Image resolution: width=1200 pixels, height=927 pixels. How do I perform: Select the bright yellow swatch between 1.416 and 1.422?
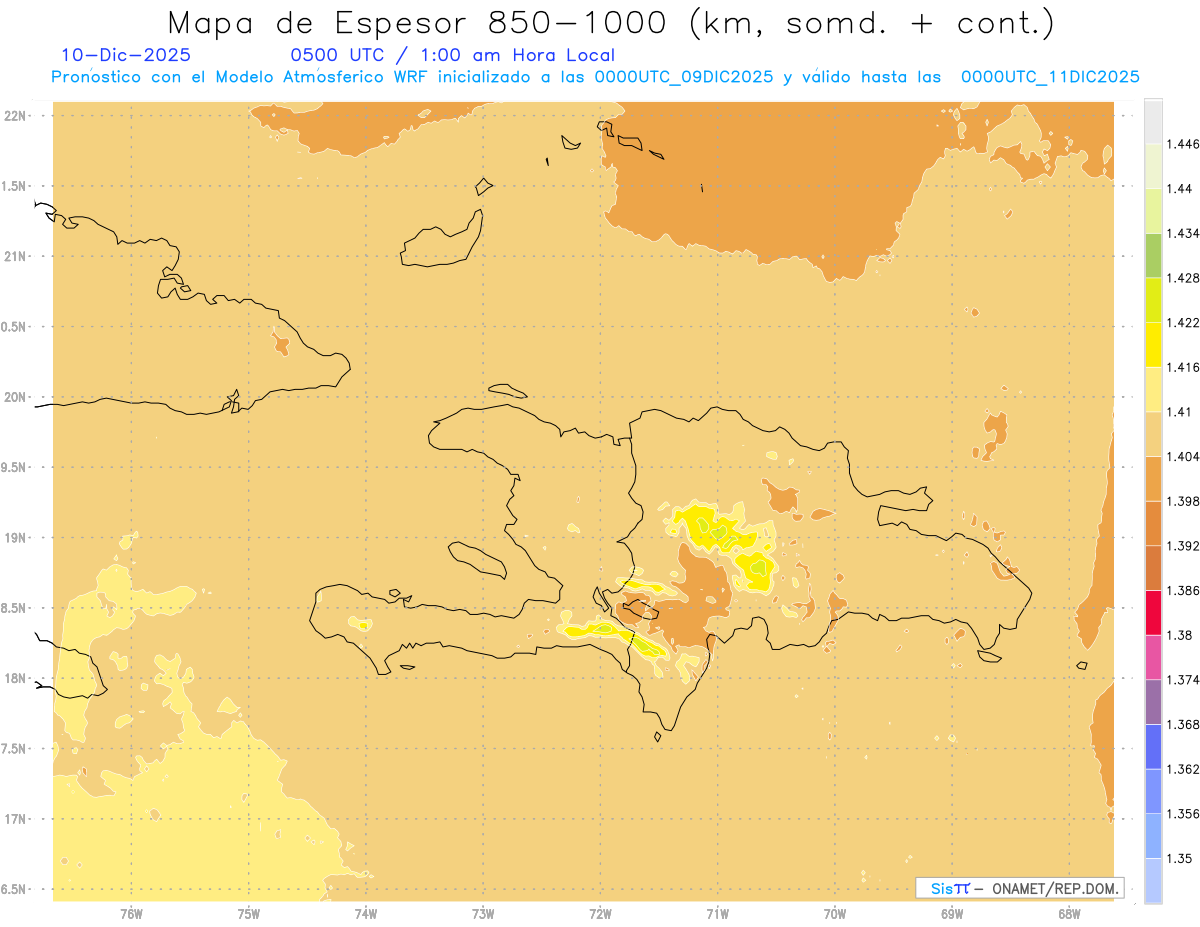pyautogui.click(x=1153, y=344)
